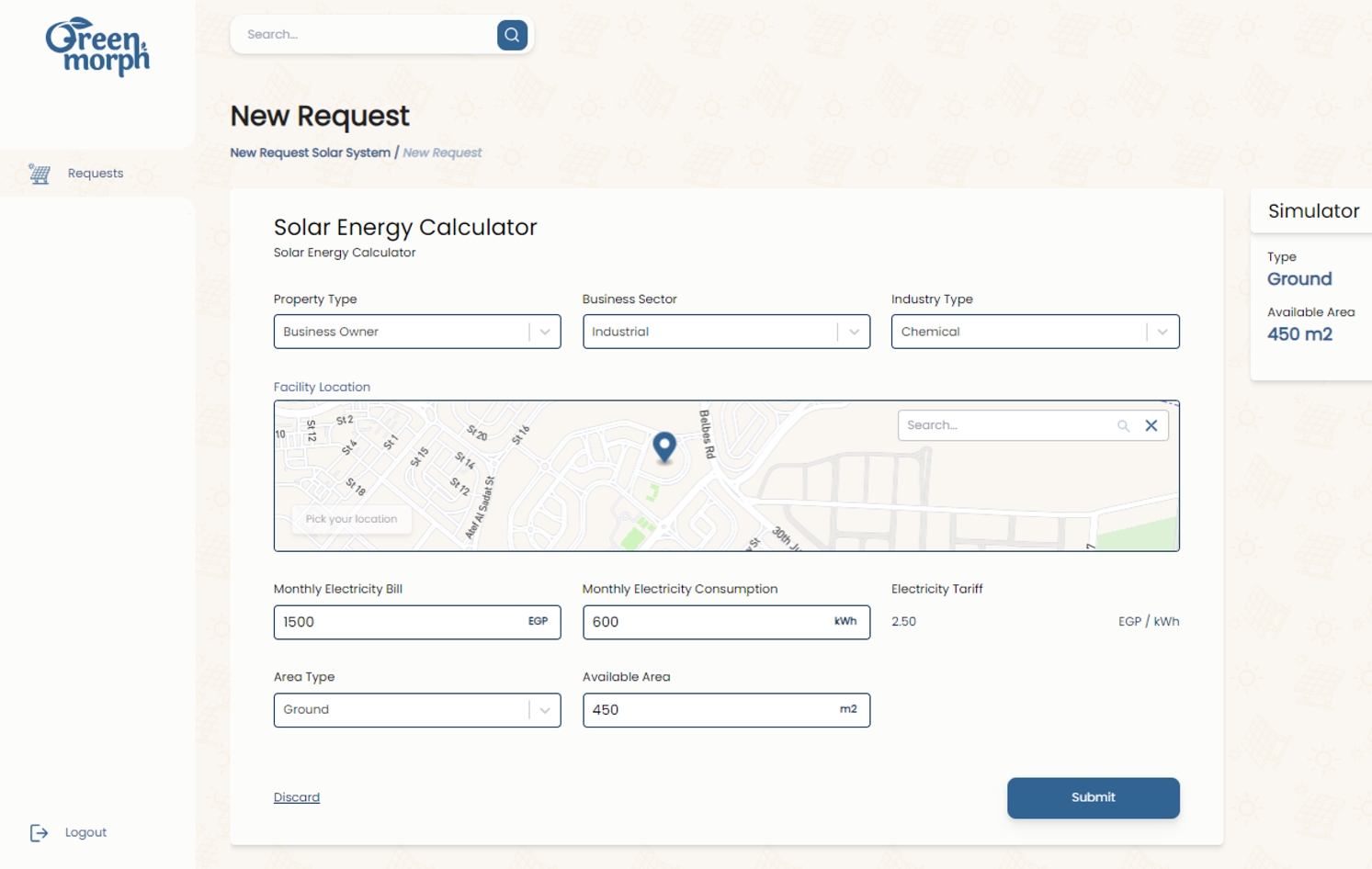Submit the solar energy request
Viewport: 1372px width, 869px height.
coord(1093,797)
